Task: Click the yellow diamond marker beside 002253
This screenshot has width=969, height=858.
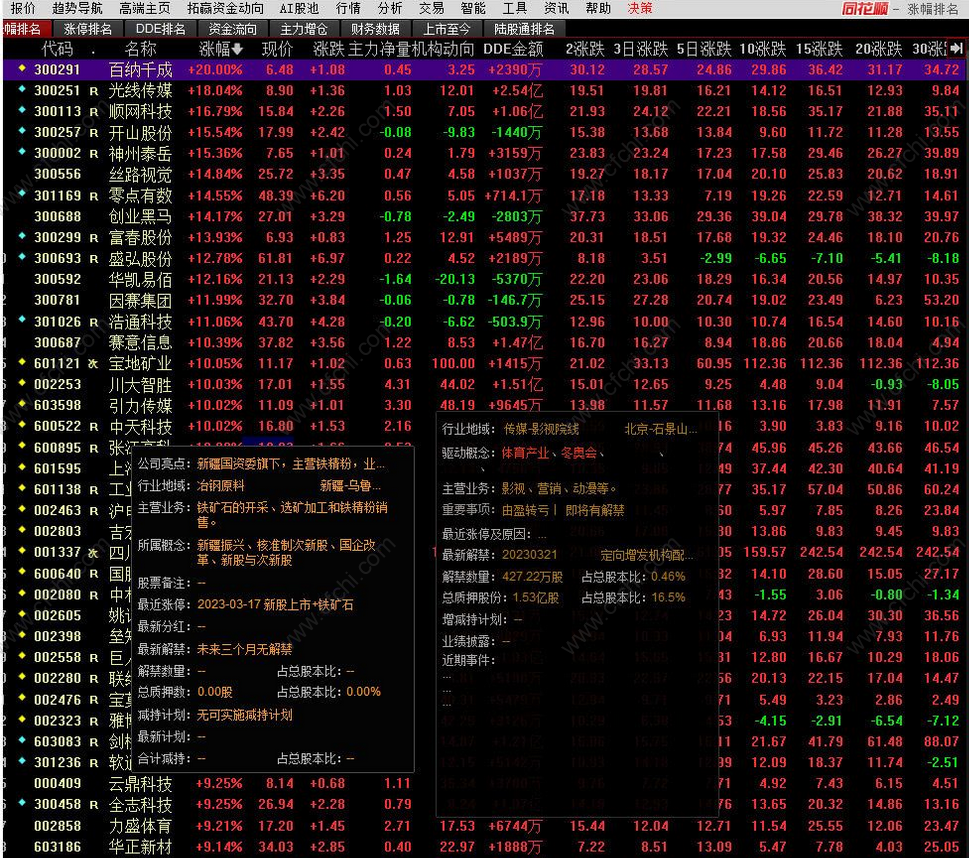Action: 22,383
